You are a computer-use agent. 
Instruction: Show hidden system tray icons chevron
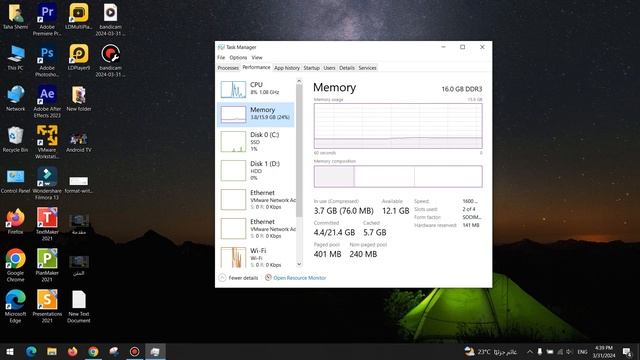point(529,351)
